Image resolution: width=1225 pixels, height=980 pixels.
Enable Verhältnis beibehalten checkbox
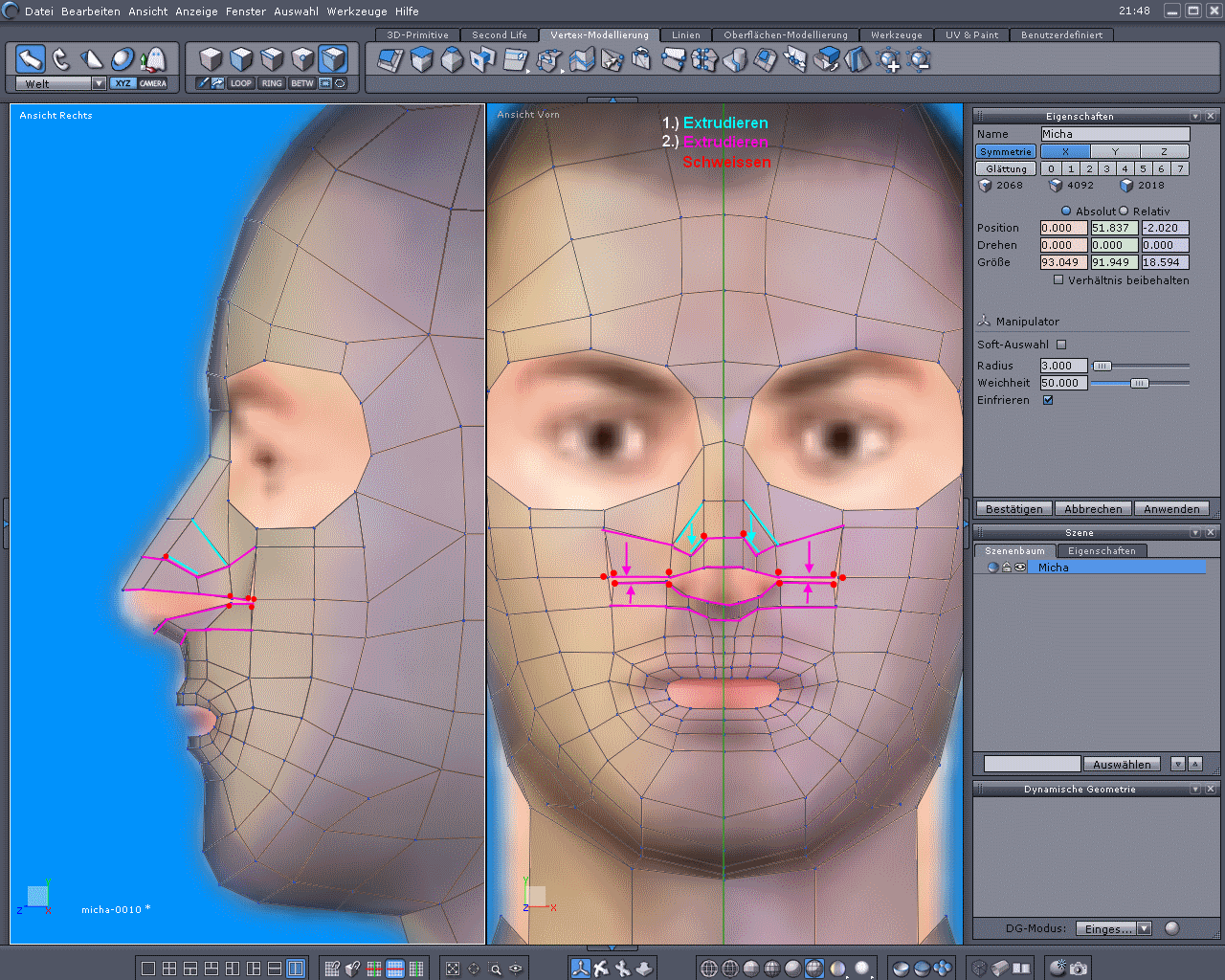pos(1058,280)
